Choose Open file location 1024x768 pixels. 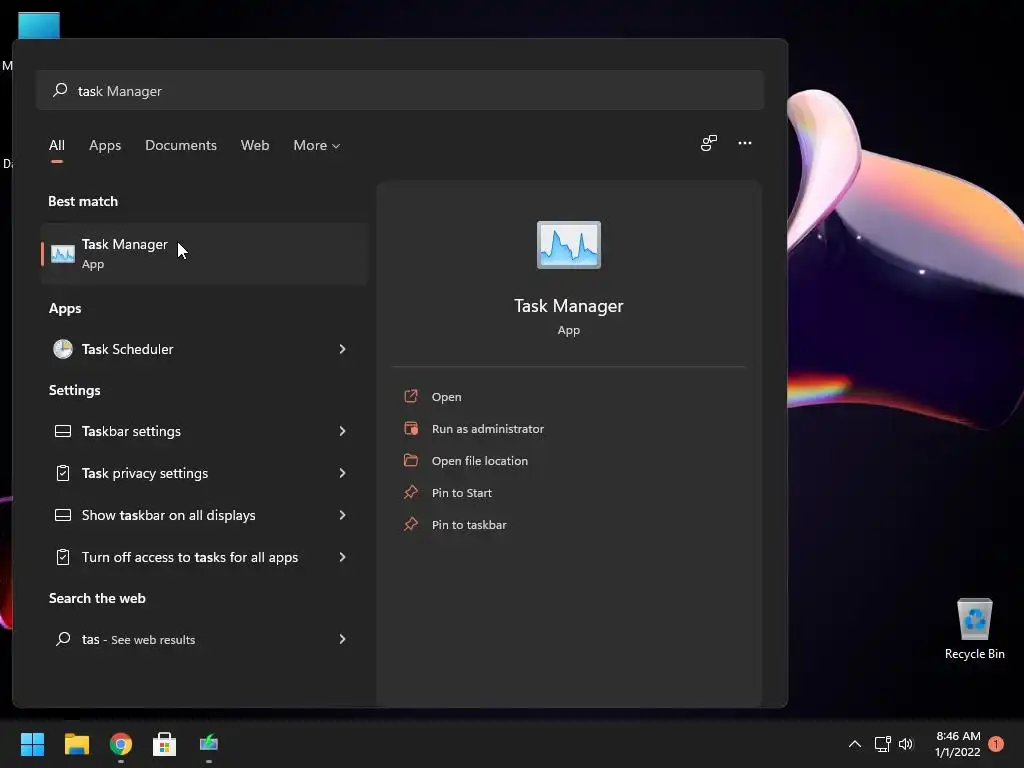click(480, 461)
